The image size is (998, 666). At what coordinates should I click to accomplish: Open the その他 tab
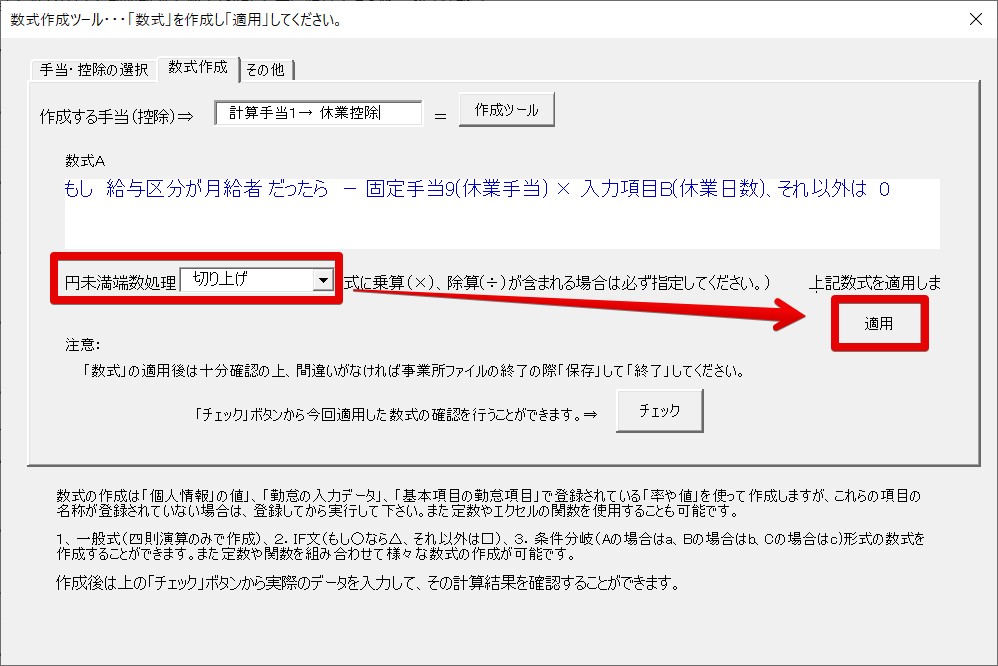[x=265, y=69]
